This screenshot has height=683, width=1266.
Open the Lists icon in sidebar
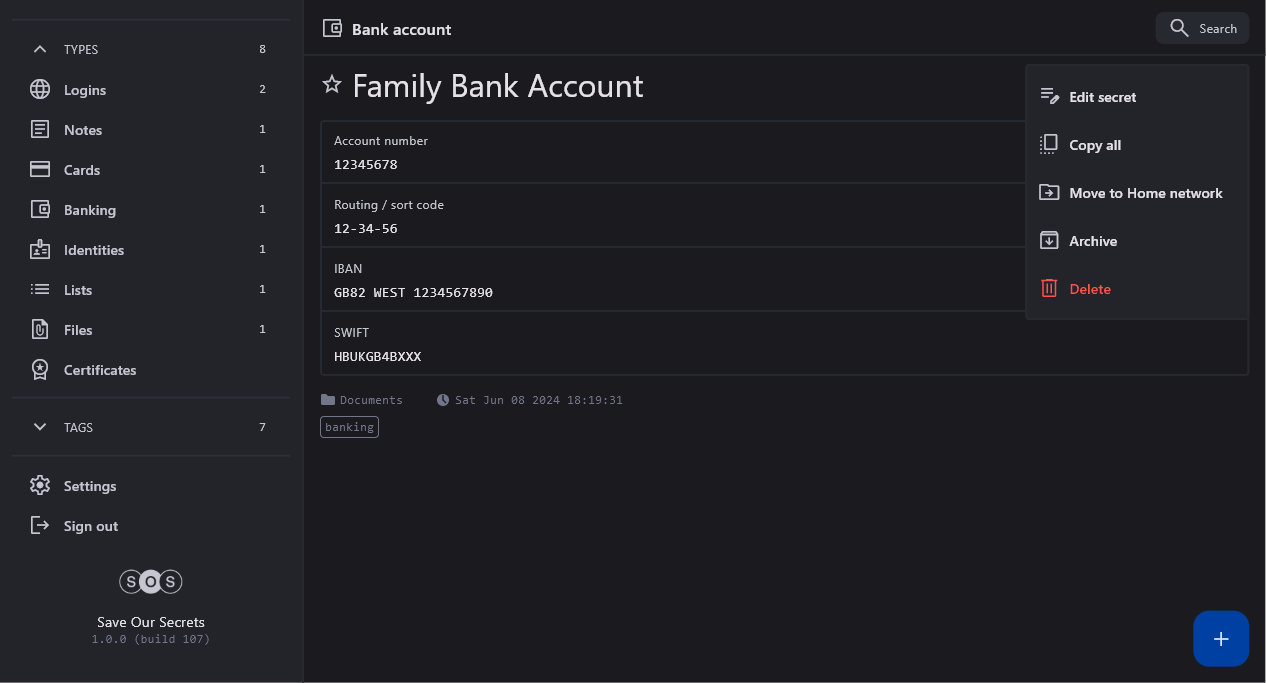(40, 290)
